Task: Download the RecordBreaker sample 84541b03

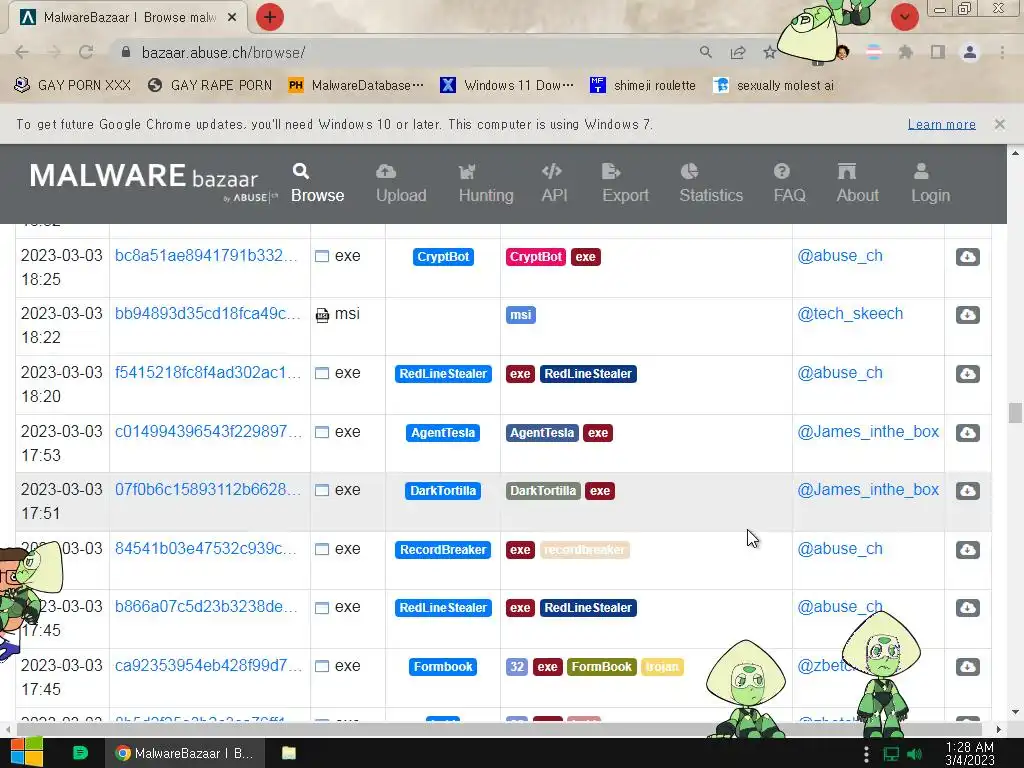Action: point(967,549)
